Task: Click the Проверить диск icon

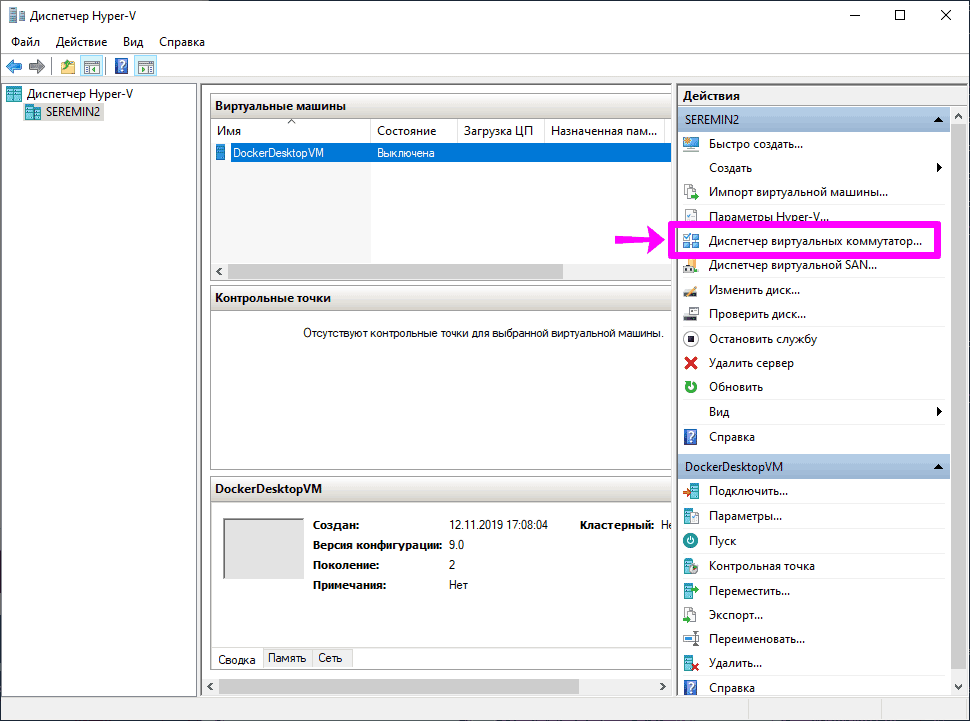Action: tap(691, 314)
